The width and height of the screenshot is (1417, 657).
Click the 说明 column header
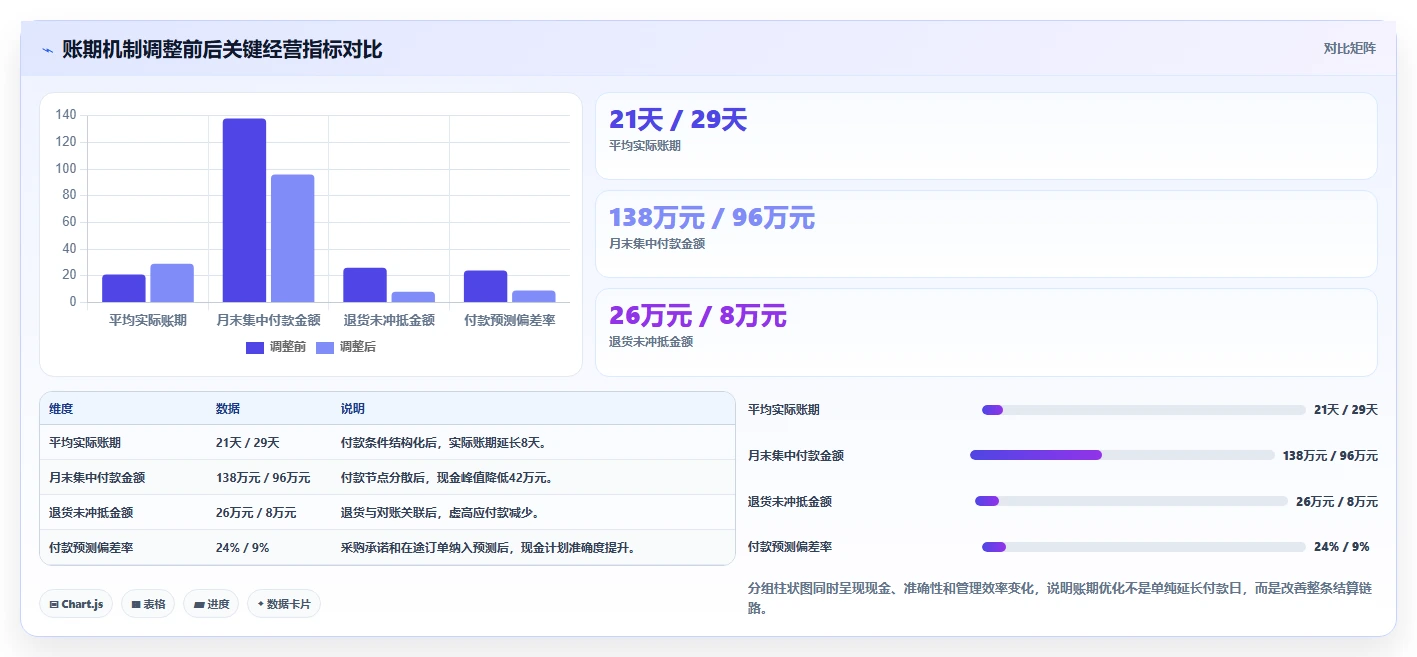[353, 409]
